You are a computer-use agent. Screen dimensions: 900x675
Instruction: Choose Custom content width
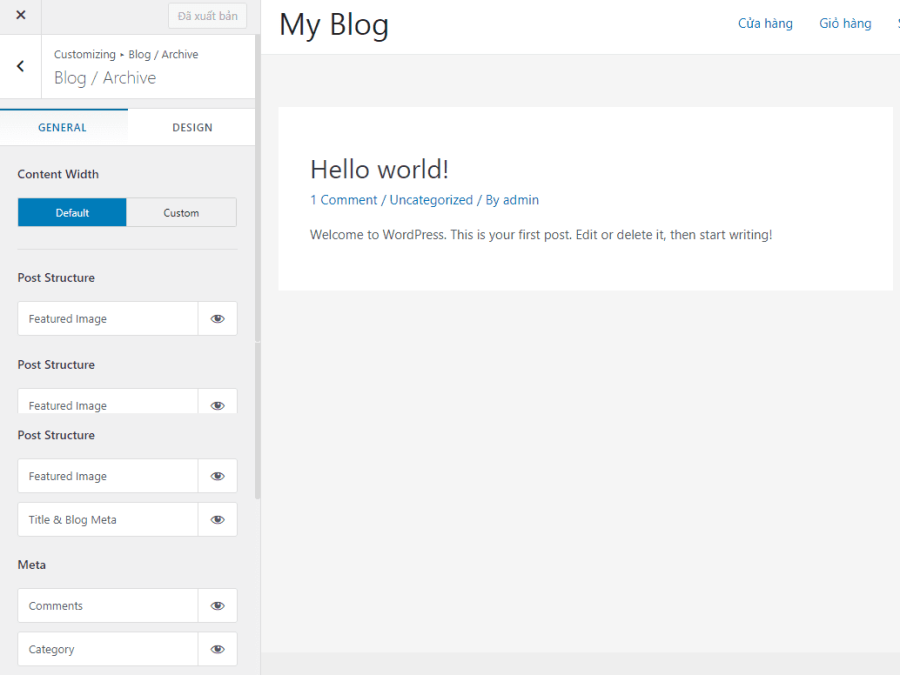(181, 213)
